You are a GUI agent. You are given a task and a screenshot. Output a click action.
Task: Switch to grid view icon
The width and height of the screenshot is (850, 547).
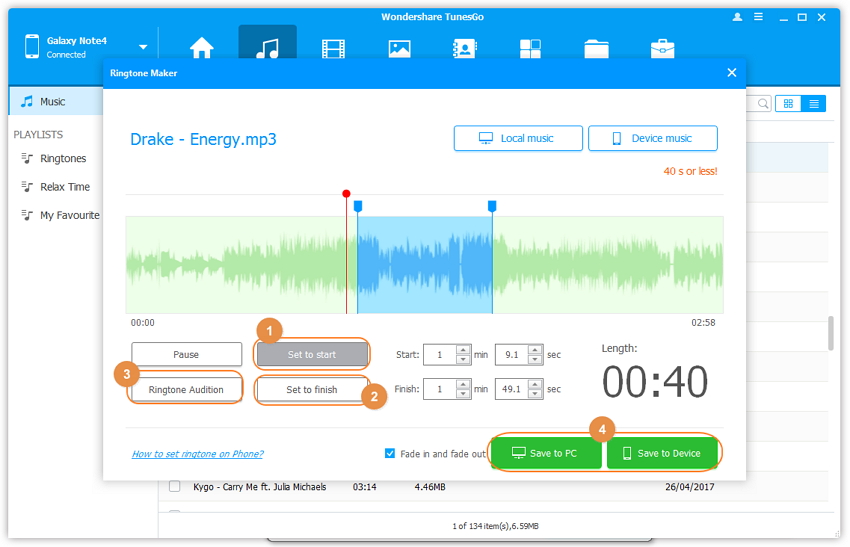[x=788, y=103]
